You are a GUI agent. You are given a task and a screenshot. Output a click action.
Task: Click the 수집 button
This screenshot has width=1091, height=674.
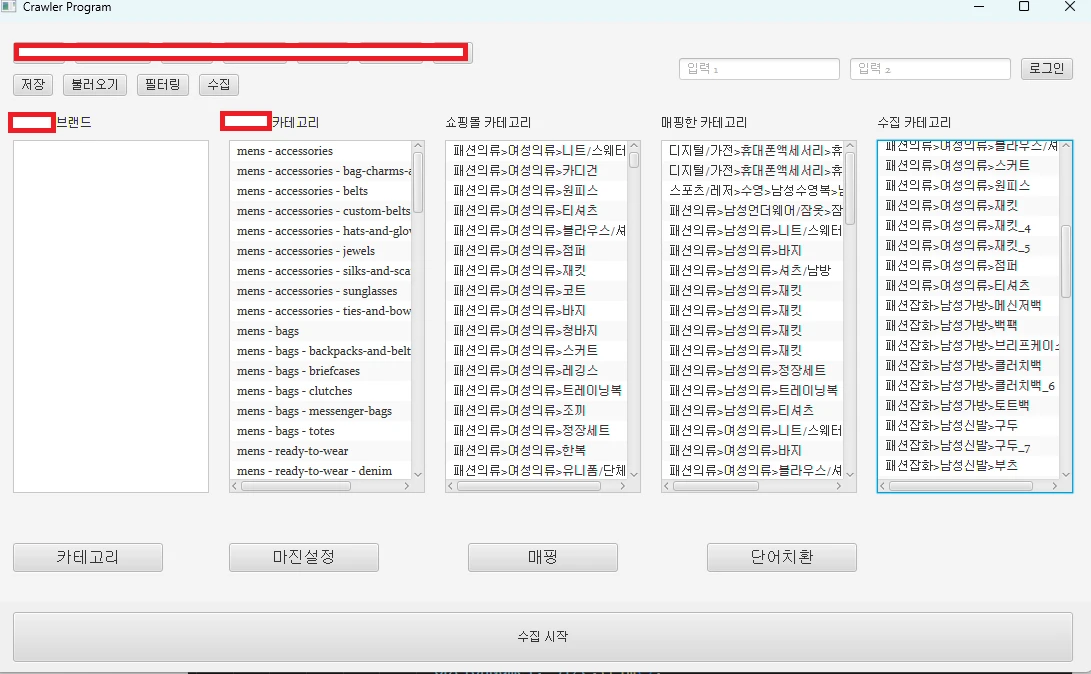click(218, 85)
